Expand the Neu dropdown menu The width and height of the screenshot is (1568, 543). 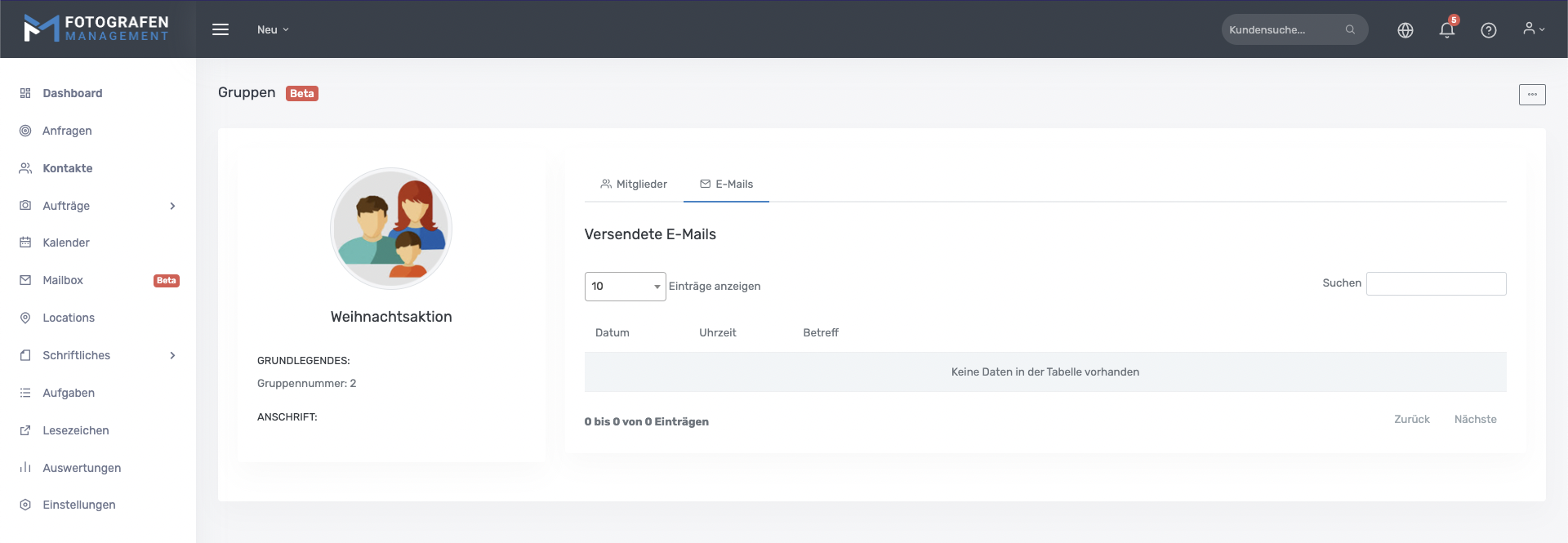[273, 30]
